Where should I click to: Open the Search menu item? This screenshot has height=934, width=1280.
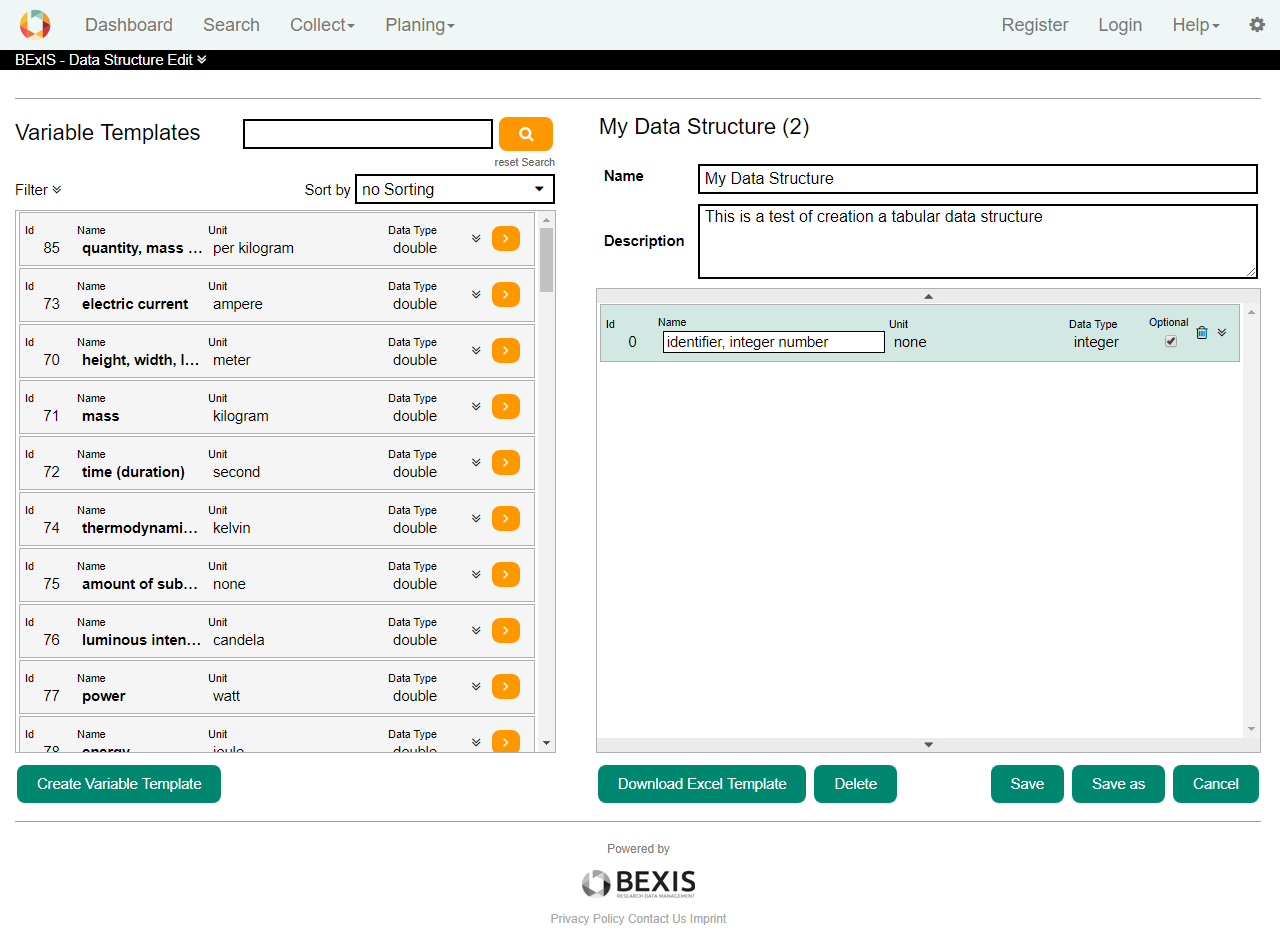pyautogui.click(x=231, y=25)
